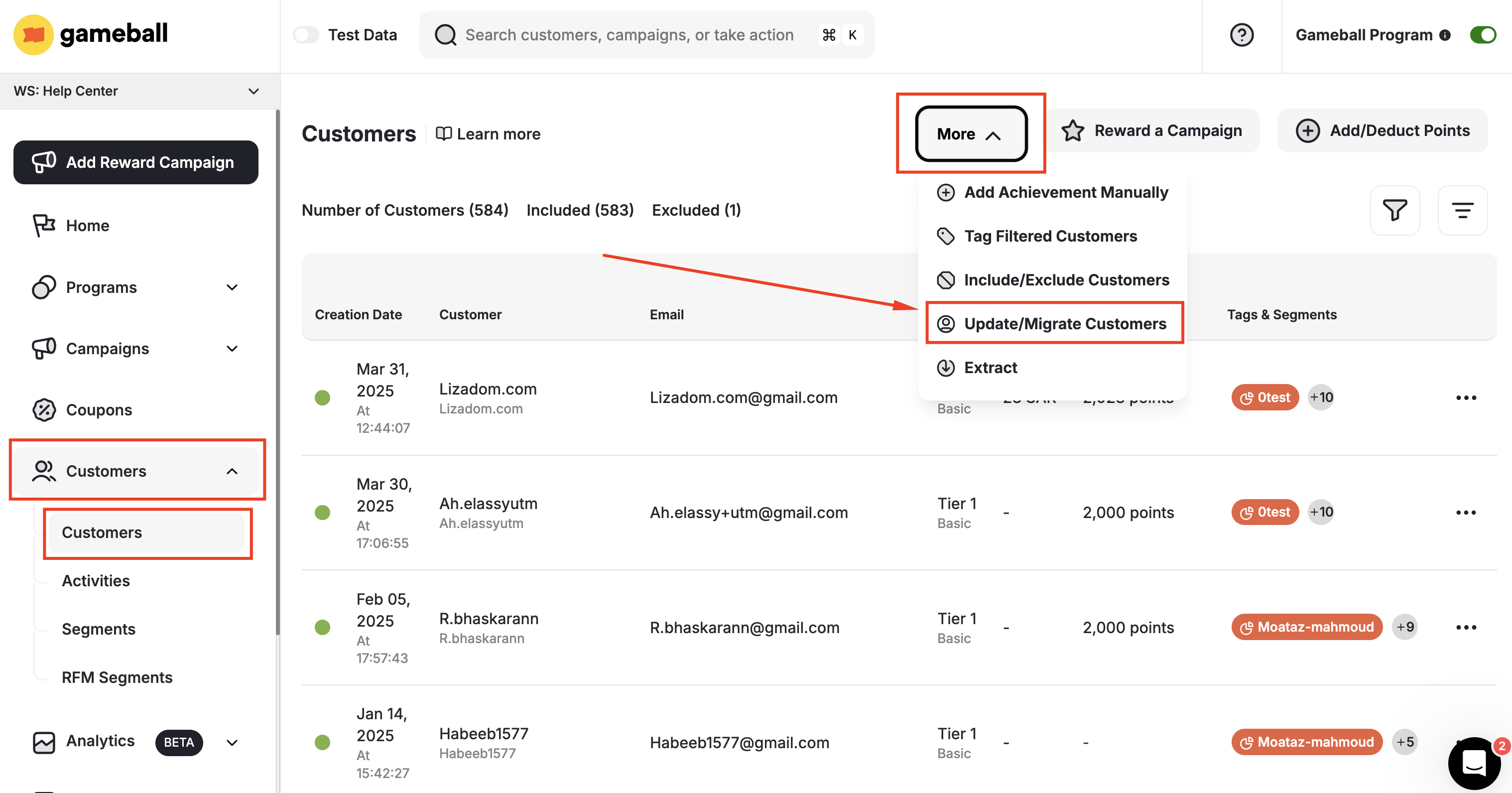Screen dimensions: 1512x793
Task: Toggle the Test Data switch
Action: 306,35
